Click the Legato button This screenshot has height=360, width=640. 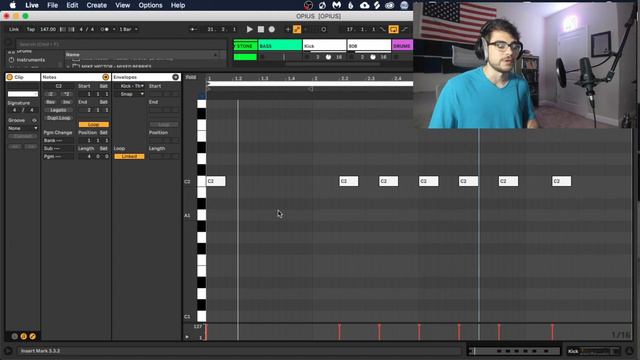click(x=58, y=110)
